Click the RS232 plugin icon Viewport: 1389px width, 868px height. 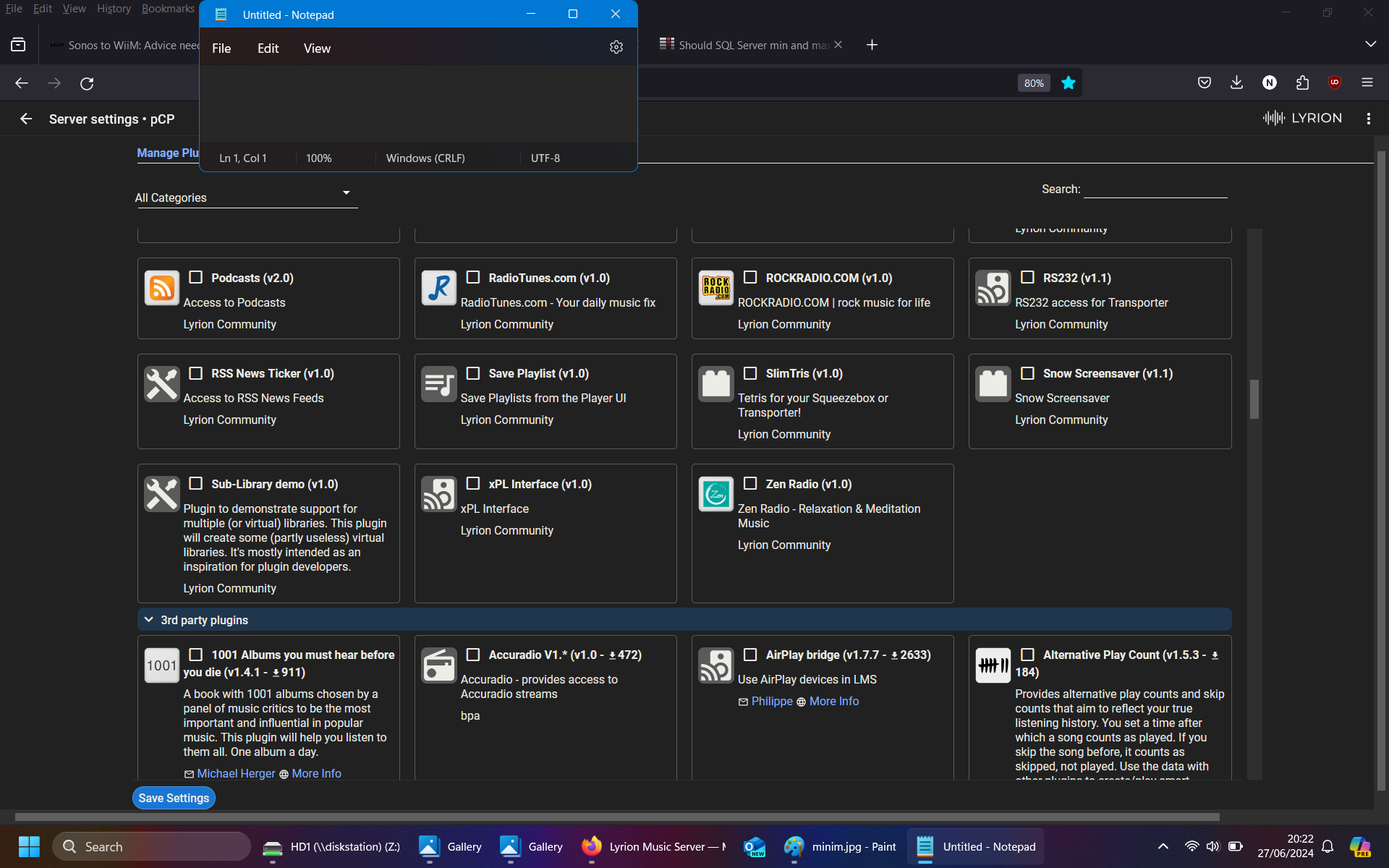tap(993, 288)
